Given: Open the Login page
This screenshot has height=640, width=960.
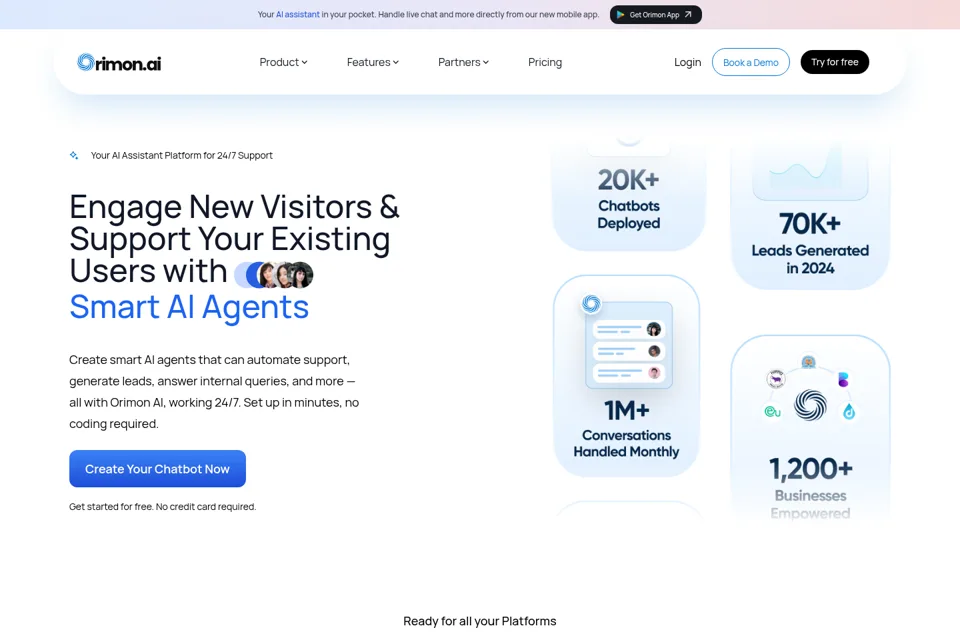Looking at the screenshot, I should point(688,62).
